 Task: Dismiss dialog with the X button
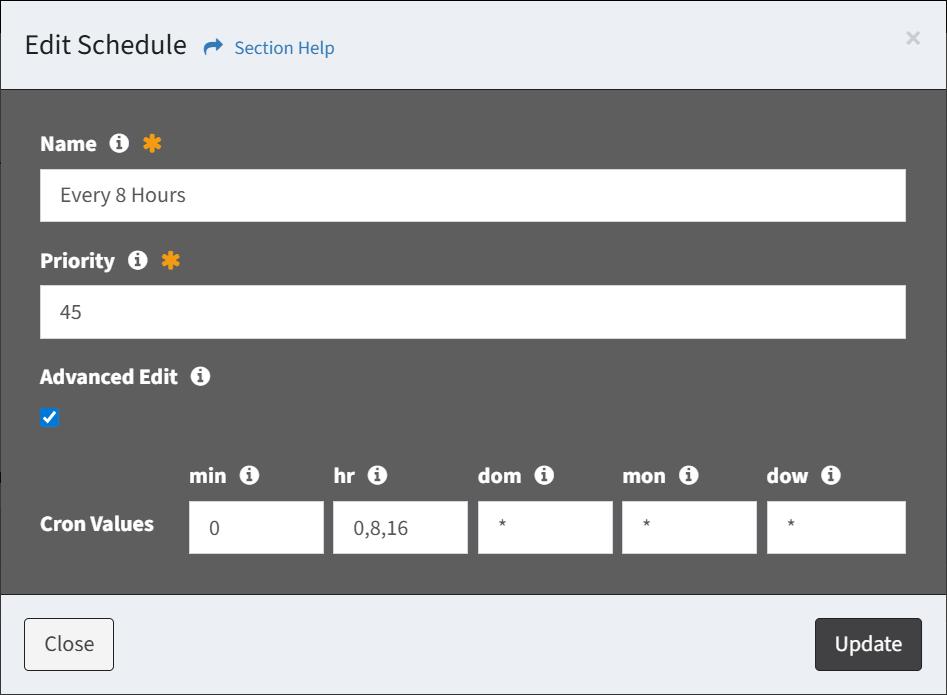point(912,38)
